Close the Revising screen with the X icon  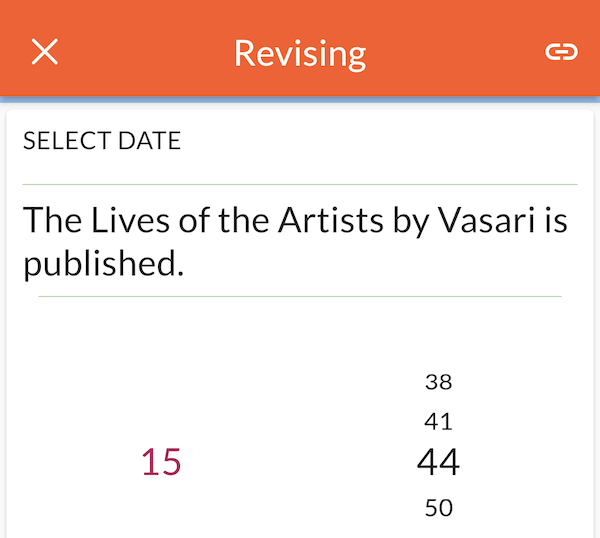[x=45, y=51]
